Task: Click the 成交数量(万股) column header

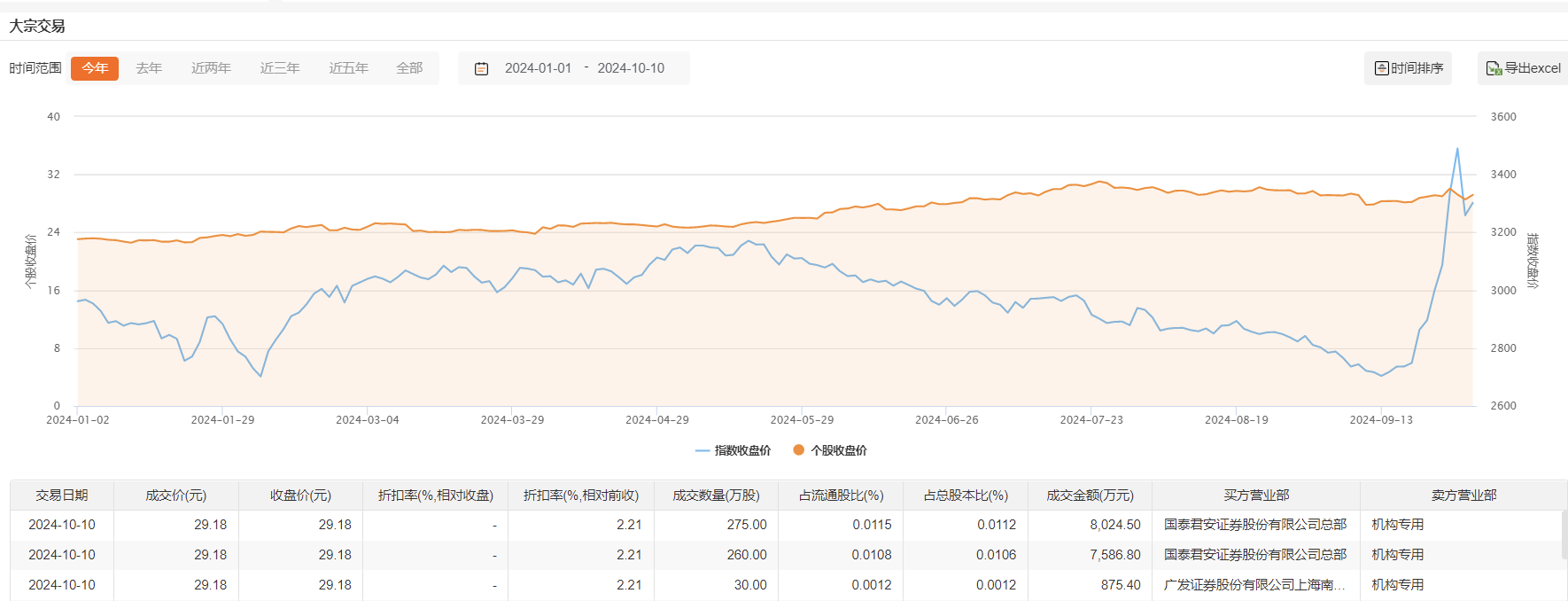Action: coord(716,496)
